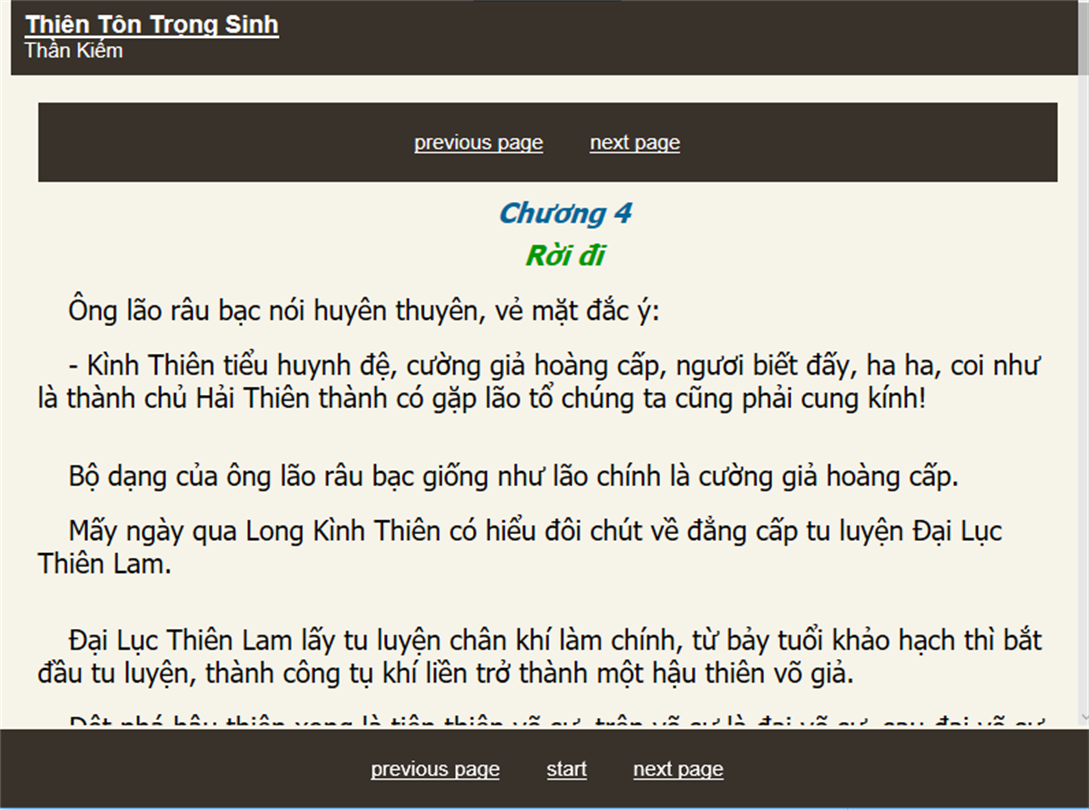
Task: Click the author name Thần Kiếm
Action: tap(73, 50)
